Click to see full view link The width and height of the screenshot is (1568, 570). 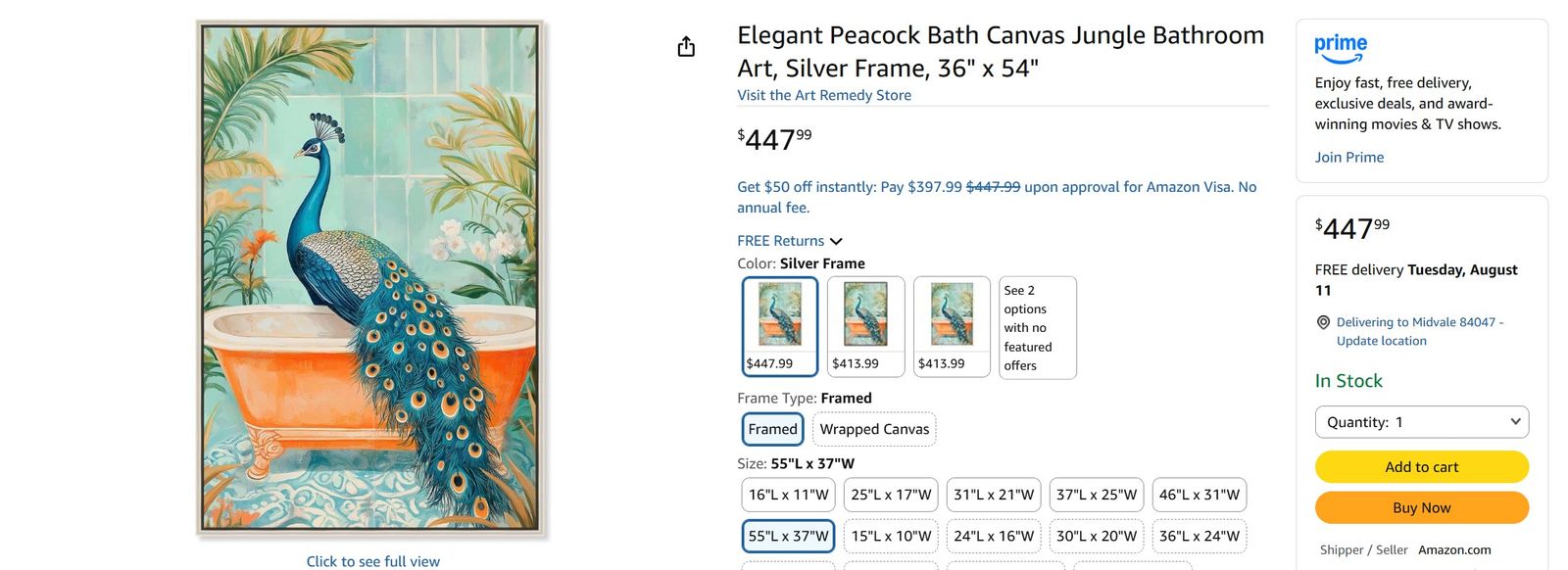tap(372, 561)
